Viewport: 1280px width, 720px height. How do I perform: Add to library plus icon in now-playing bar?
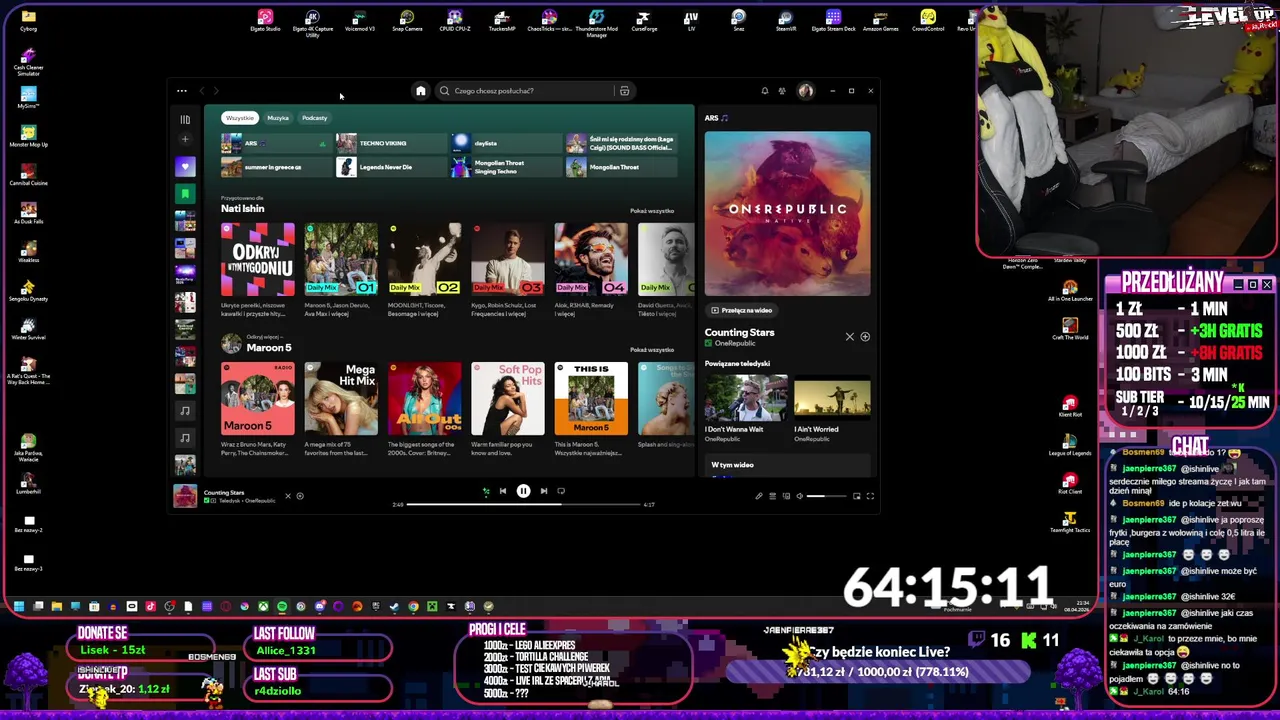[299, 496]
